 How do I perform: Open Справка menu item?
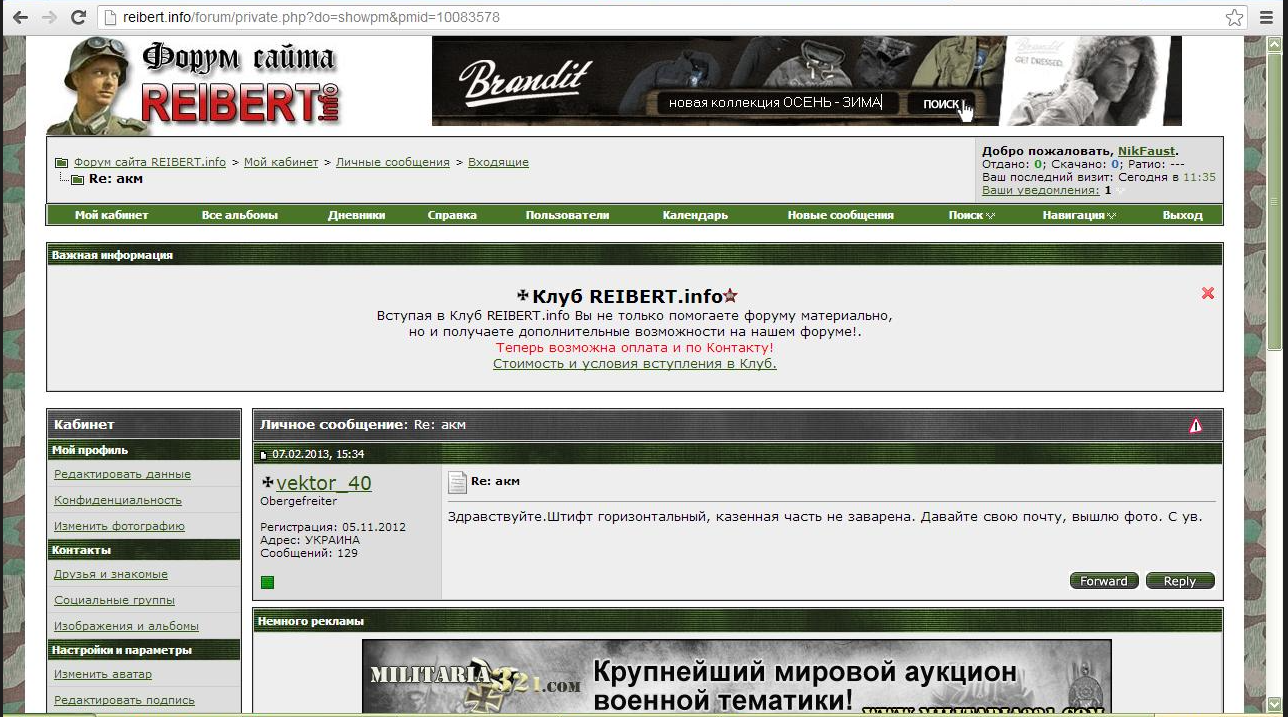(x=452, y=215)
